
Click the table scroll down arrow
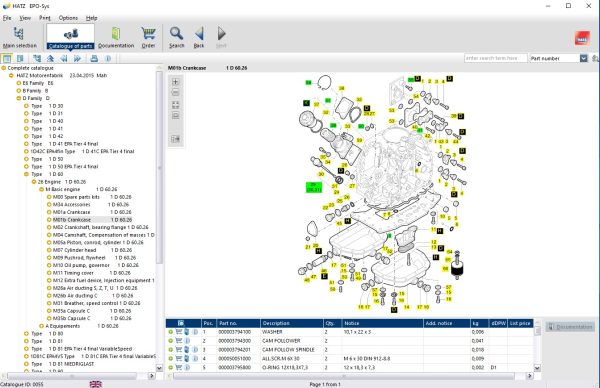[537, 368]
